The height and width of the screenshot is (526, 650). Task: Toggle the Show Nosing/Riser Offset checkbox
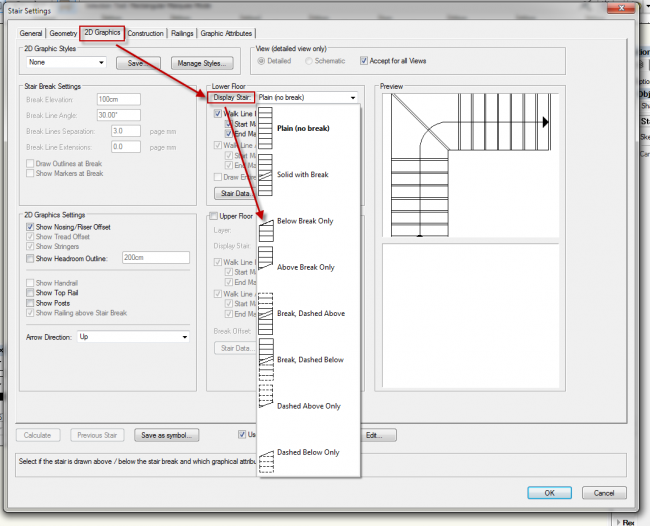coord(31,227)
